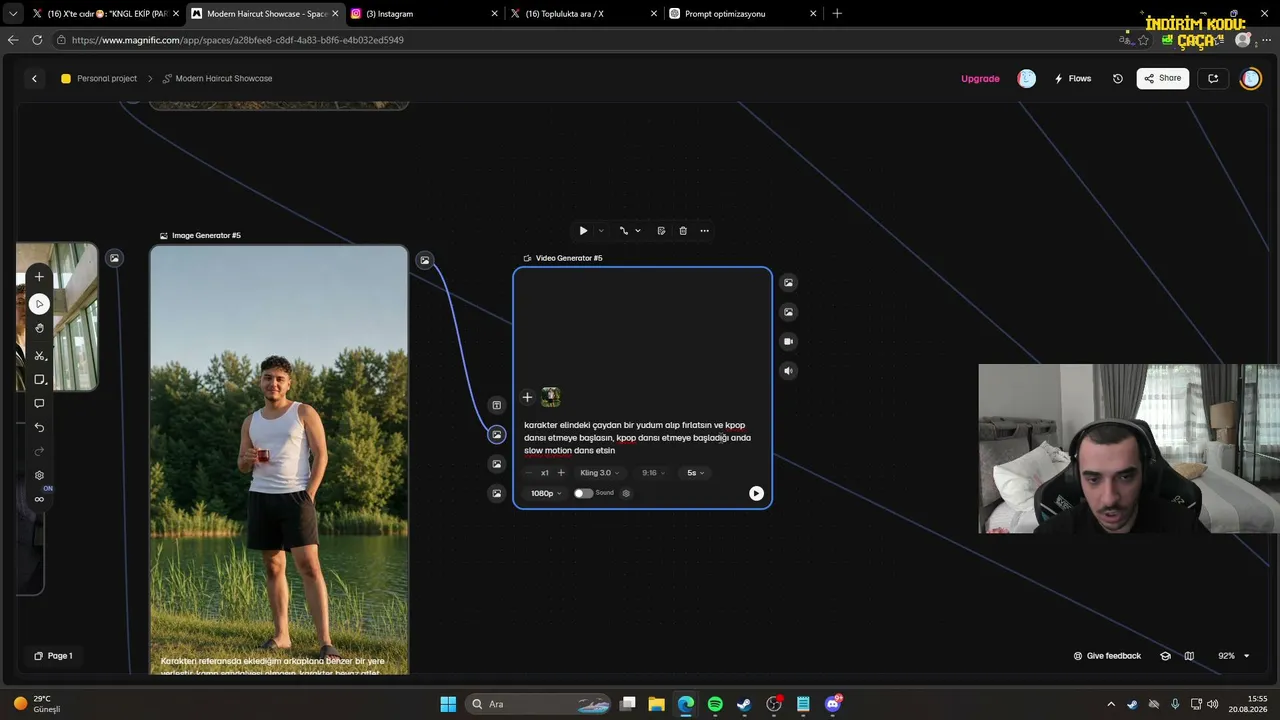1280x720 pixels.
Task: Click Give feedback
Action: point(1107,656)
